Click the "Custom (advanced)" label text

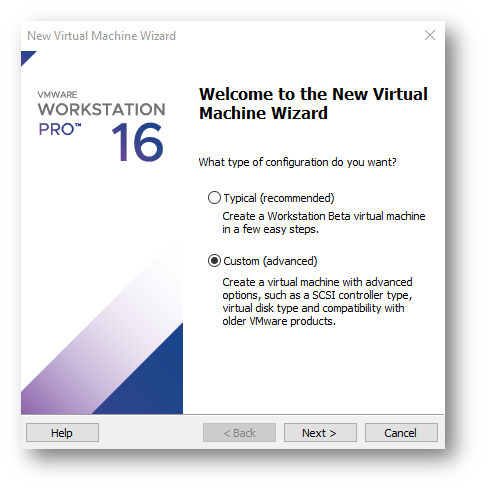[x=270, y=261]
